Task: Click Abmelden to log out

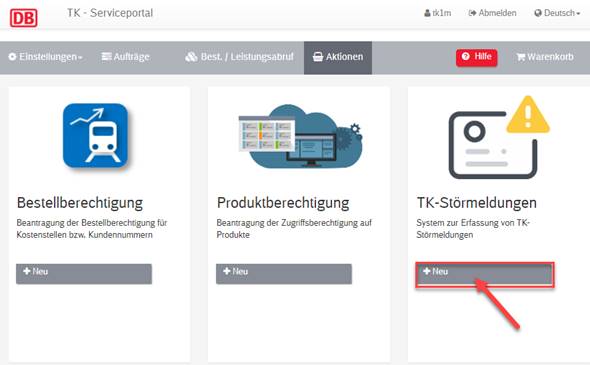Action: click(x=492, y=13)
